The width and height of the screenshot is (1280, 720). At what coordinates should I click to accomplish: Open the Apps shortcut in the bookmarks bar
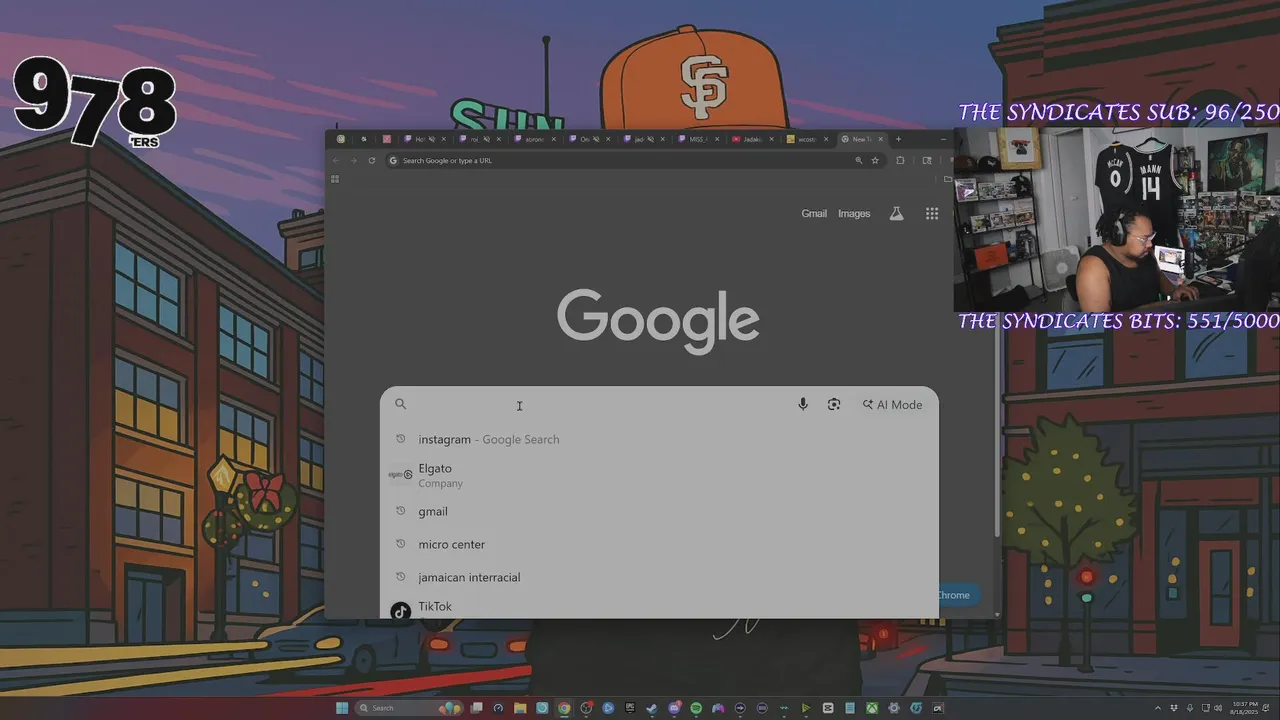point(335,179)
